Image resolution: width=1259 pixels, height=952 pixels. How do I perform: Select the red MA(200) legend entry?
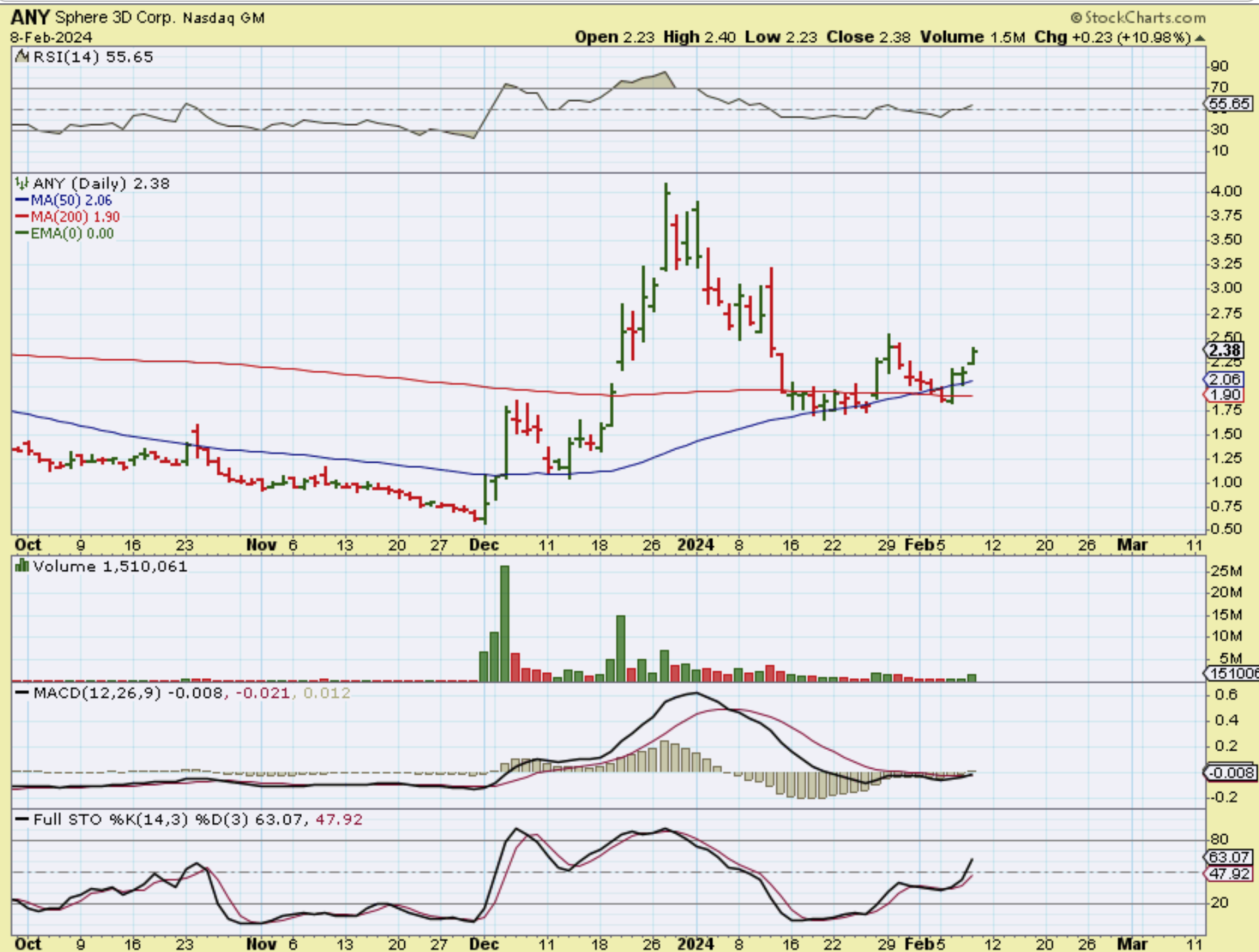pos(67,217)
